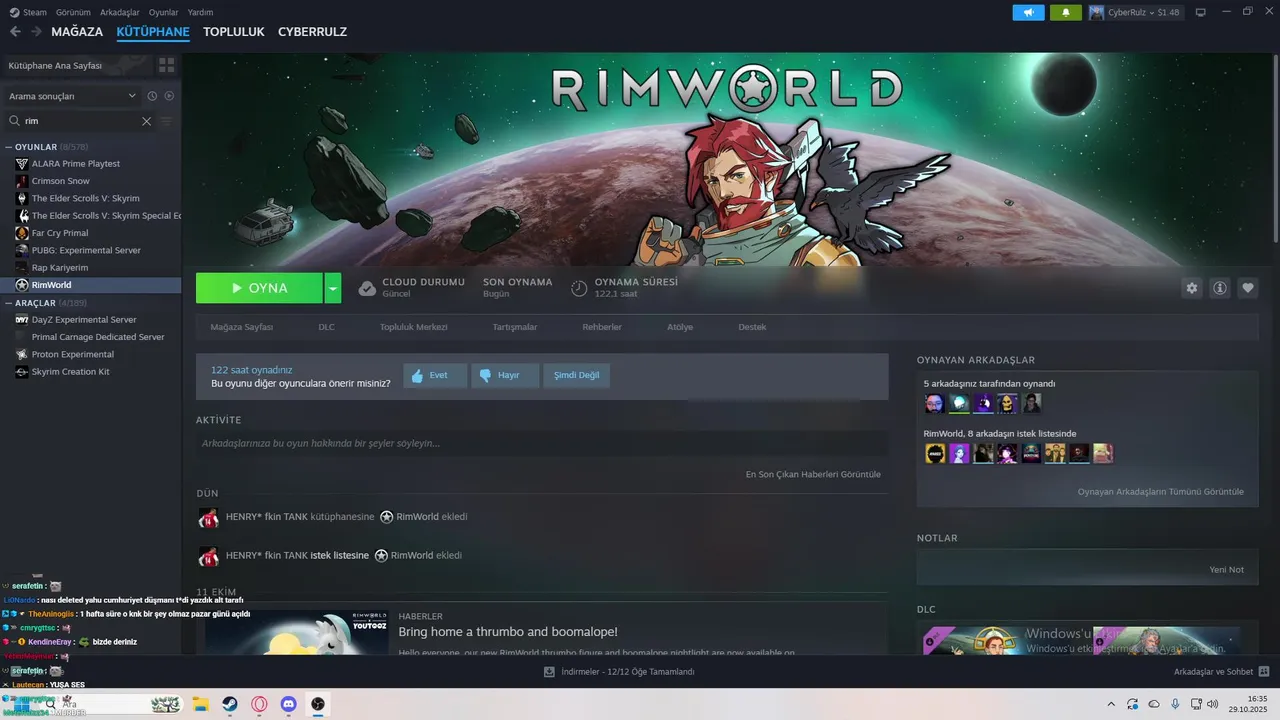Open Discord from the taskbar
The image size is (1280, 720).
pos(289,704)
